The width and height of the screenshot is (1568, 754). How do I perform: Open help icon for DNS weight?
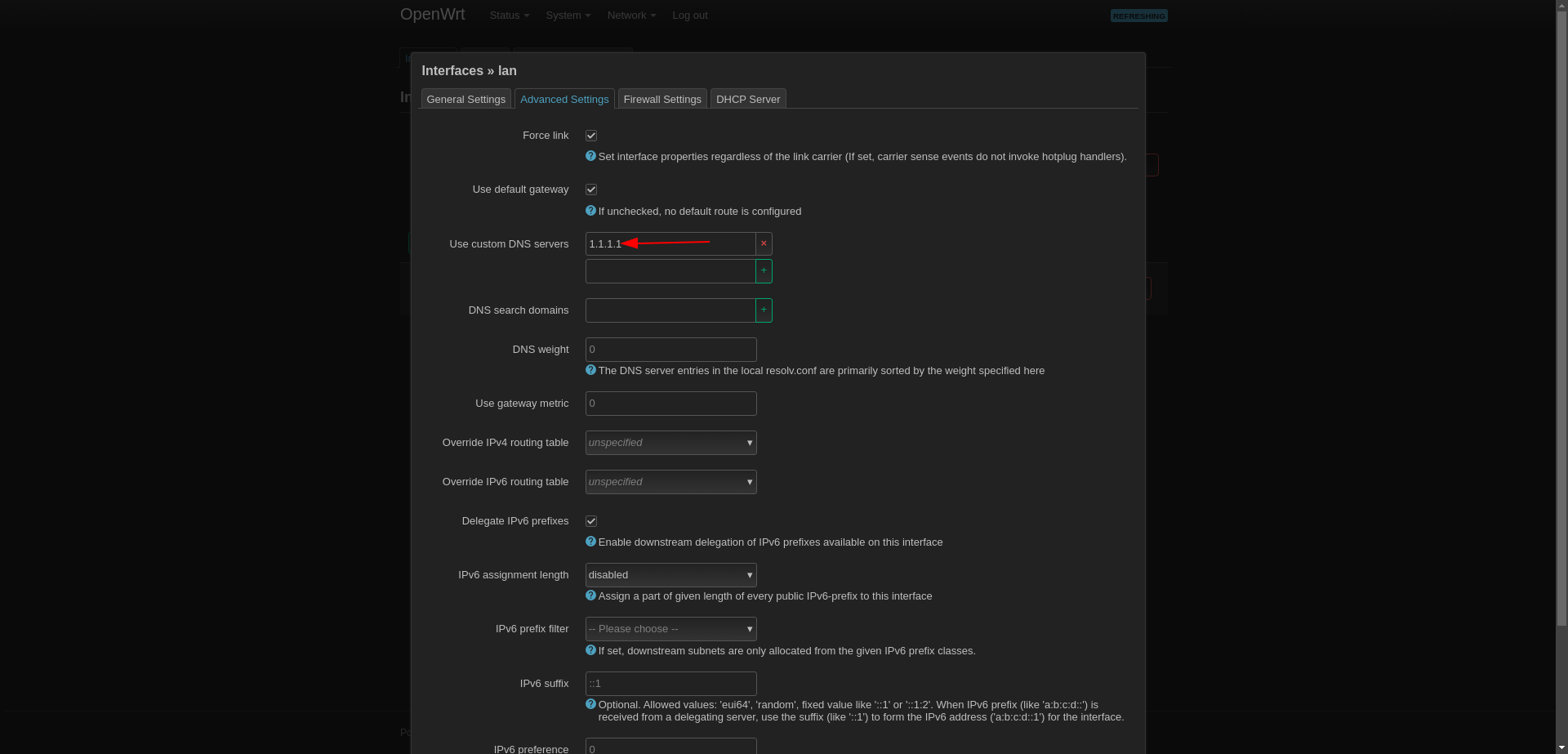590,370
